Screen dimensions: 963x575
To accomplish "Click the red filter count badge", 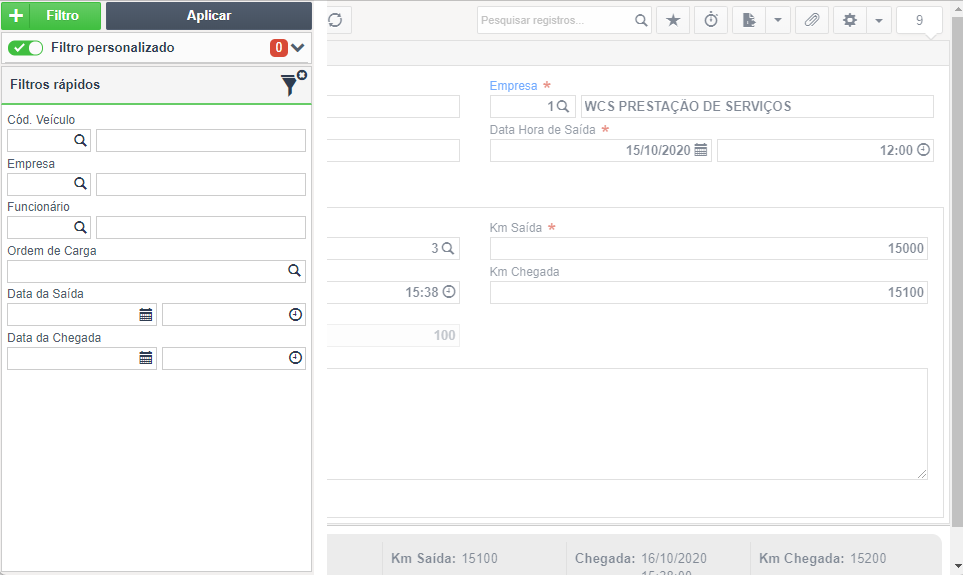I will (279, 48).
